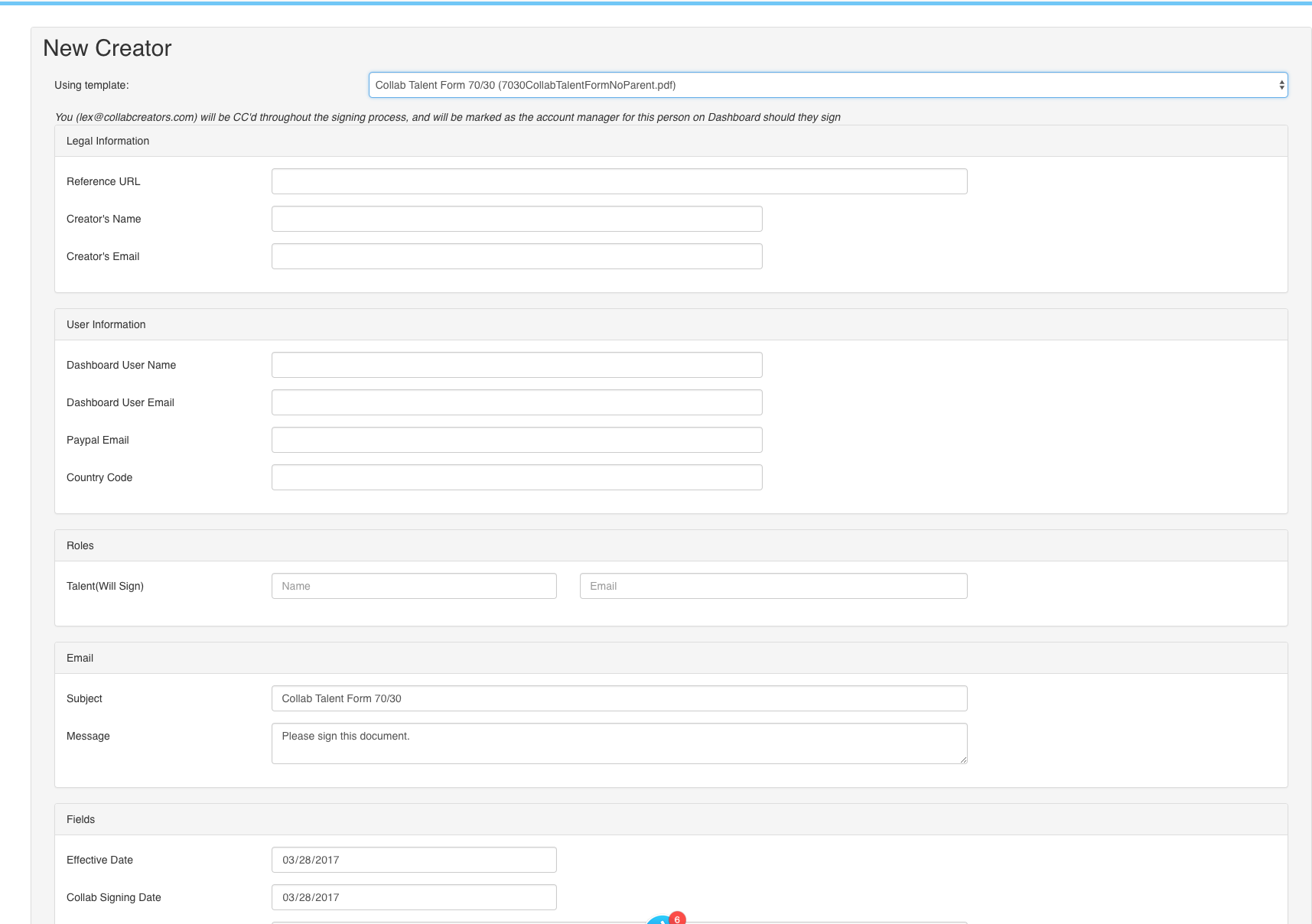Click the Country Code label
Image resolution: width=1312 pixels, height=924 pixels.
pos(99,477)
